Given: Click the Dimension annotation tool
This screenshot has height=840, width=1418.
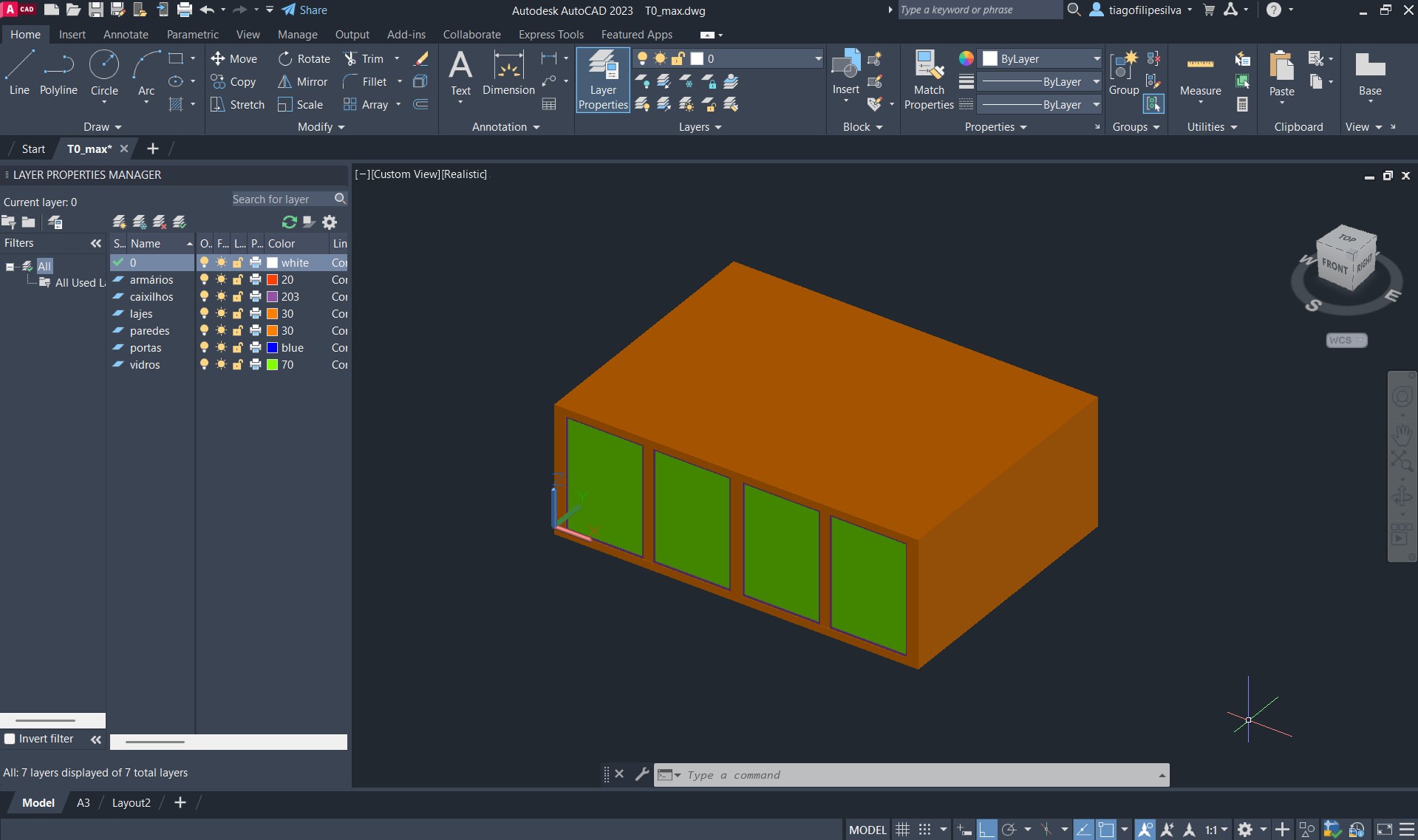Looking at the screenshot, I should (x=508, y=74).
